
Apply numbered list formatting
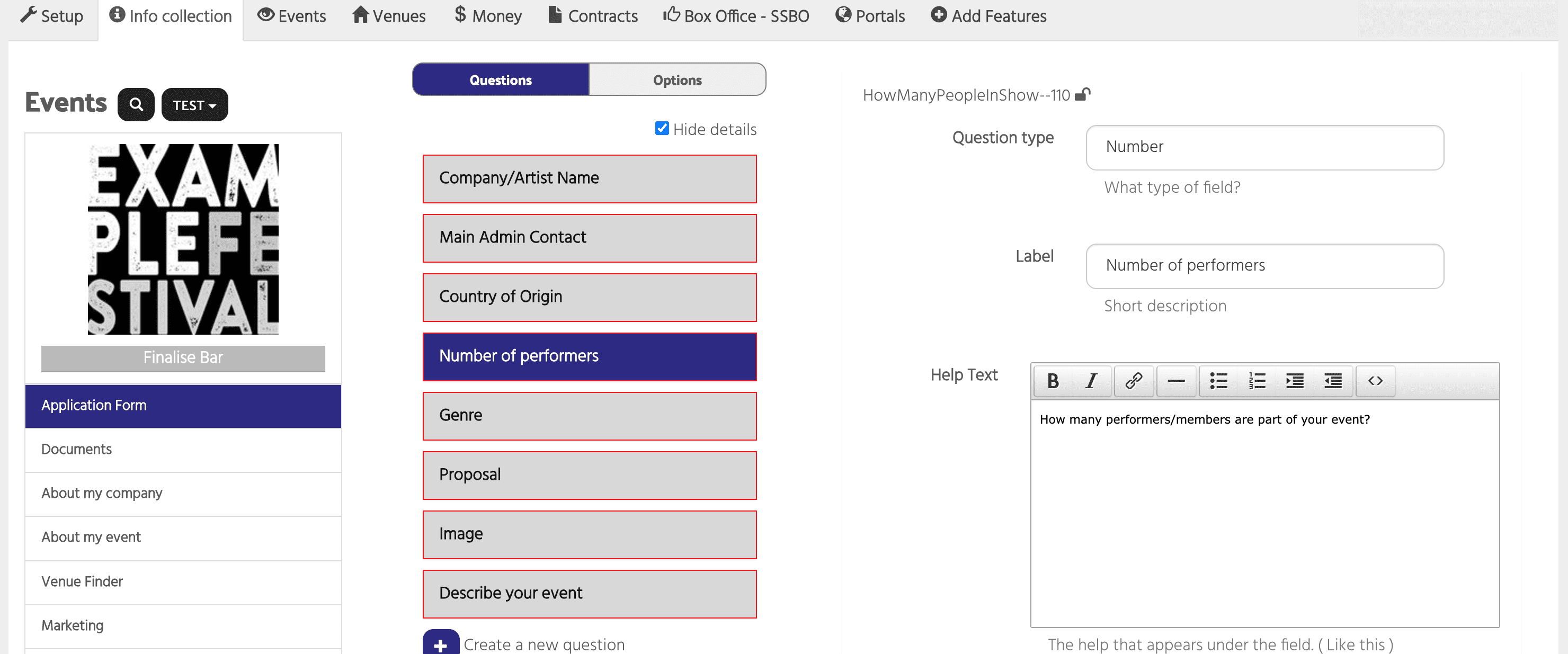(x=1257, y=381)
